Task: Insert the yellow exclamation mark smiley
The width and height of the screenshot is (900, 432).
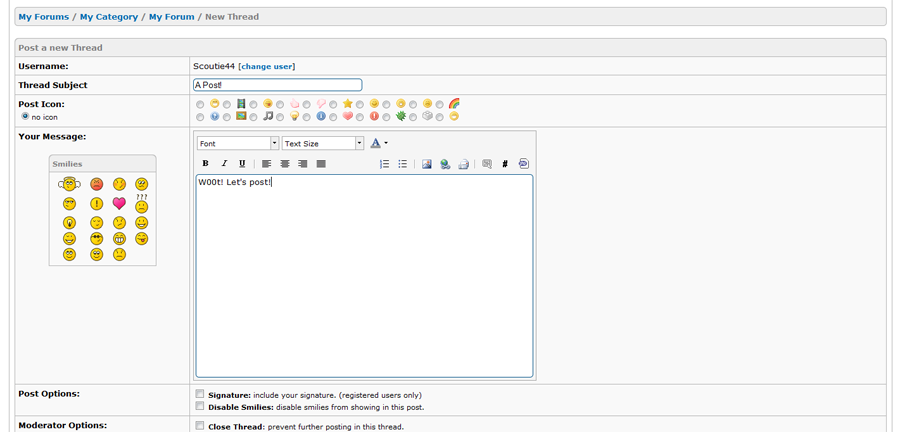Action: coord(96,203)
